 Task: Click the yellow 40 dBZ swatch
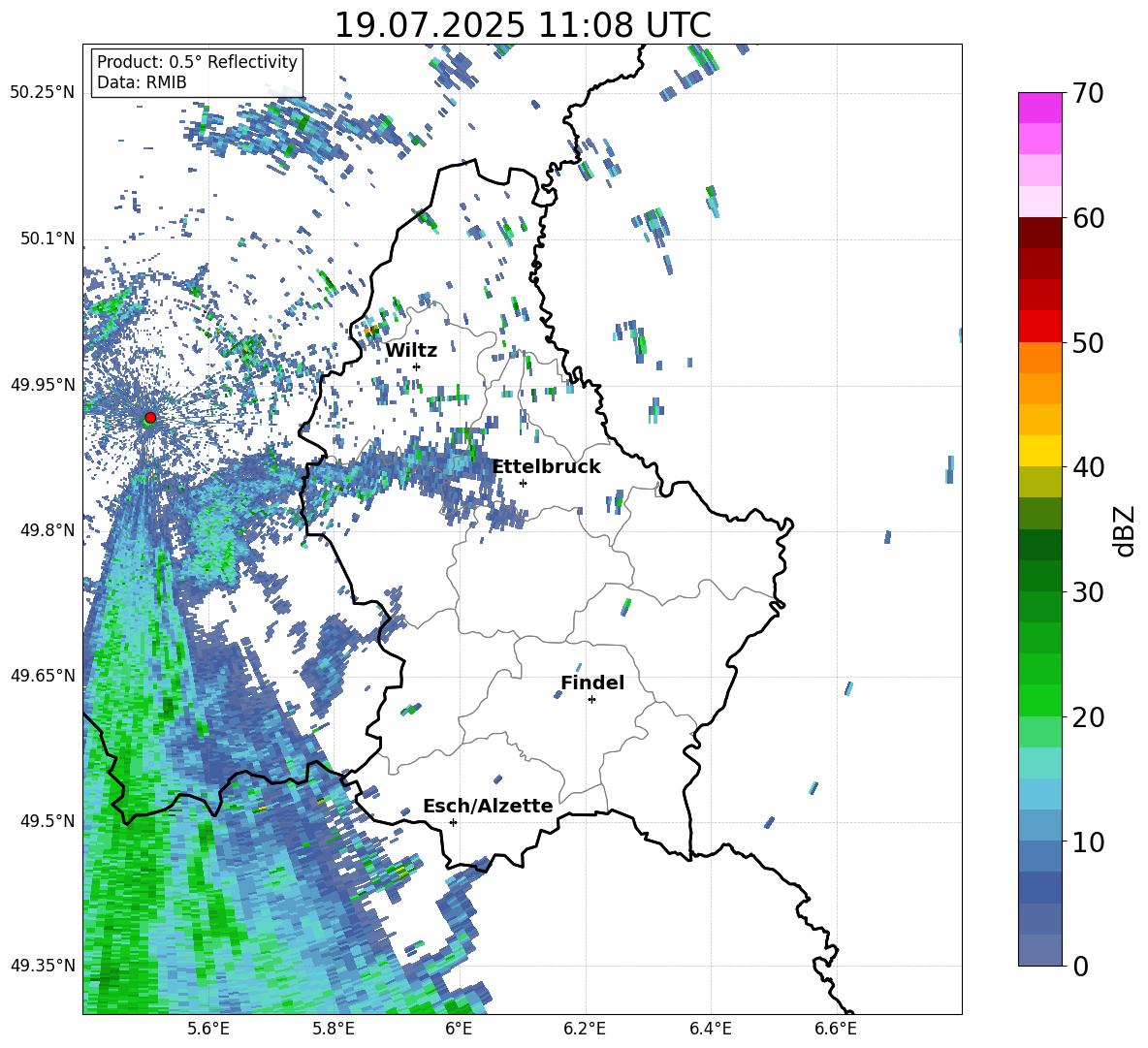1039,451
